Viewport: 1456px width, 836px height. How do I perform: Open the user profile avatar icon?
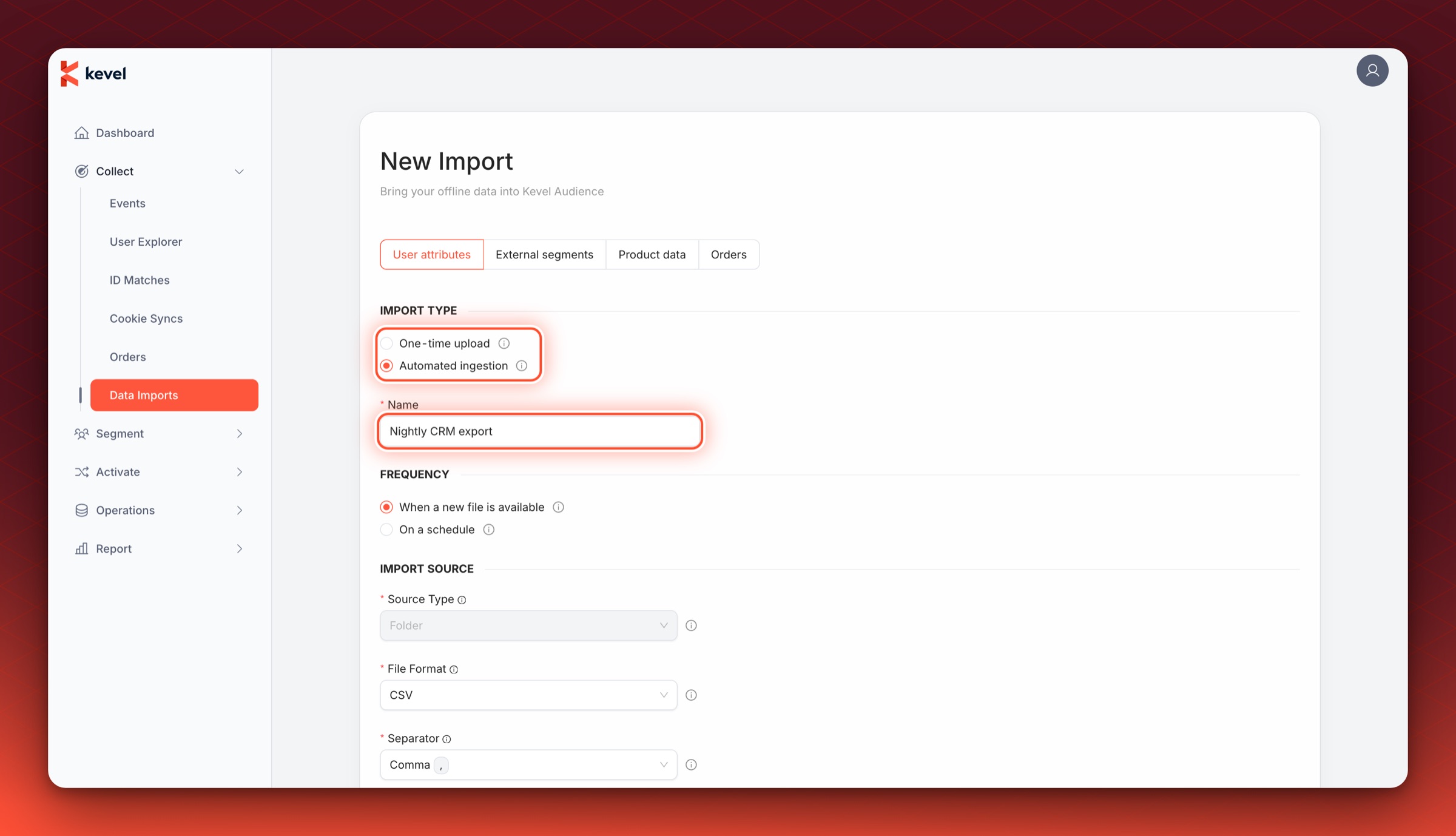(1372, 71)
